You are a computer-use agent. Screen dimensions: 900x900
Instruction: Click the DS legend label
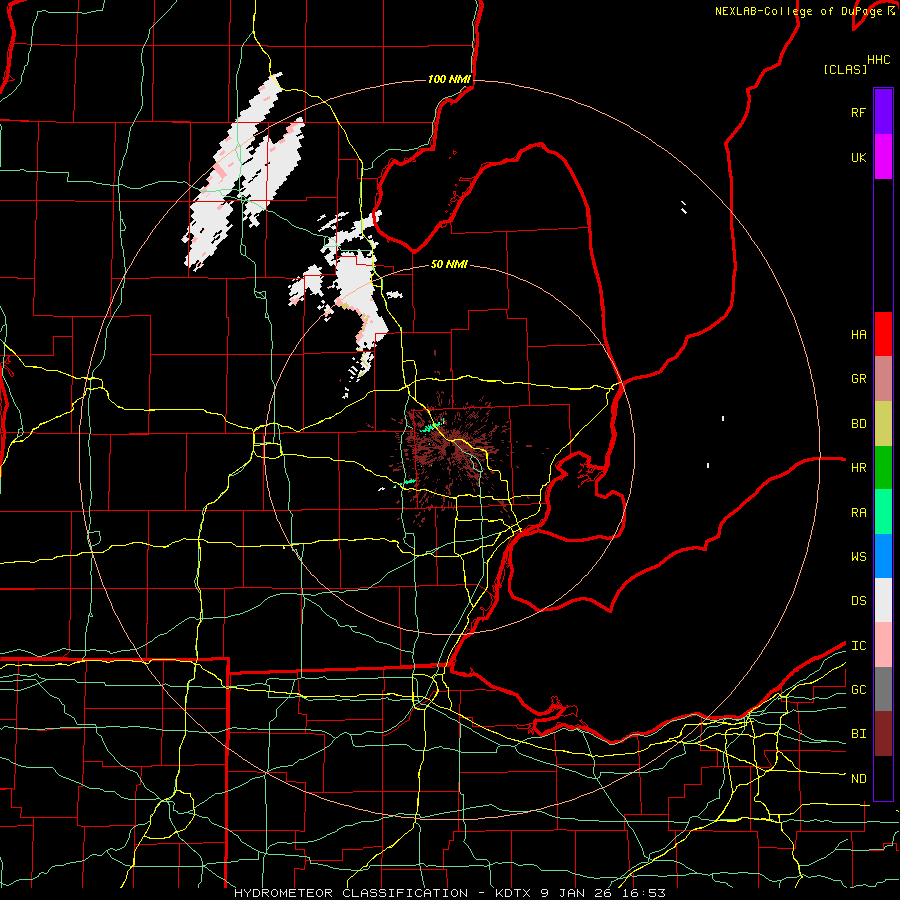click(x=858, y=601)
